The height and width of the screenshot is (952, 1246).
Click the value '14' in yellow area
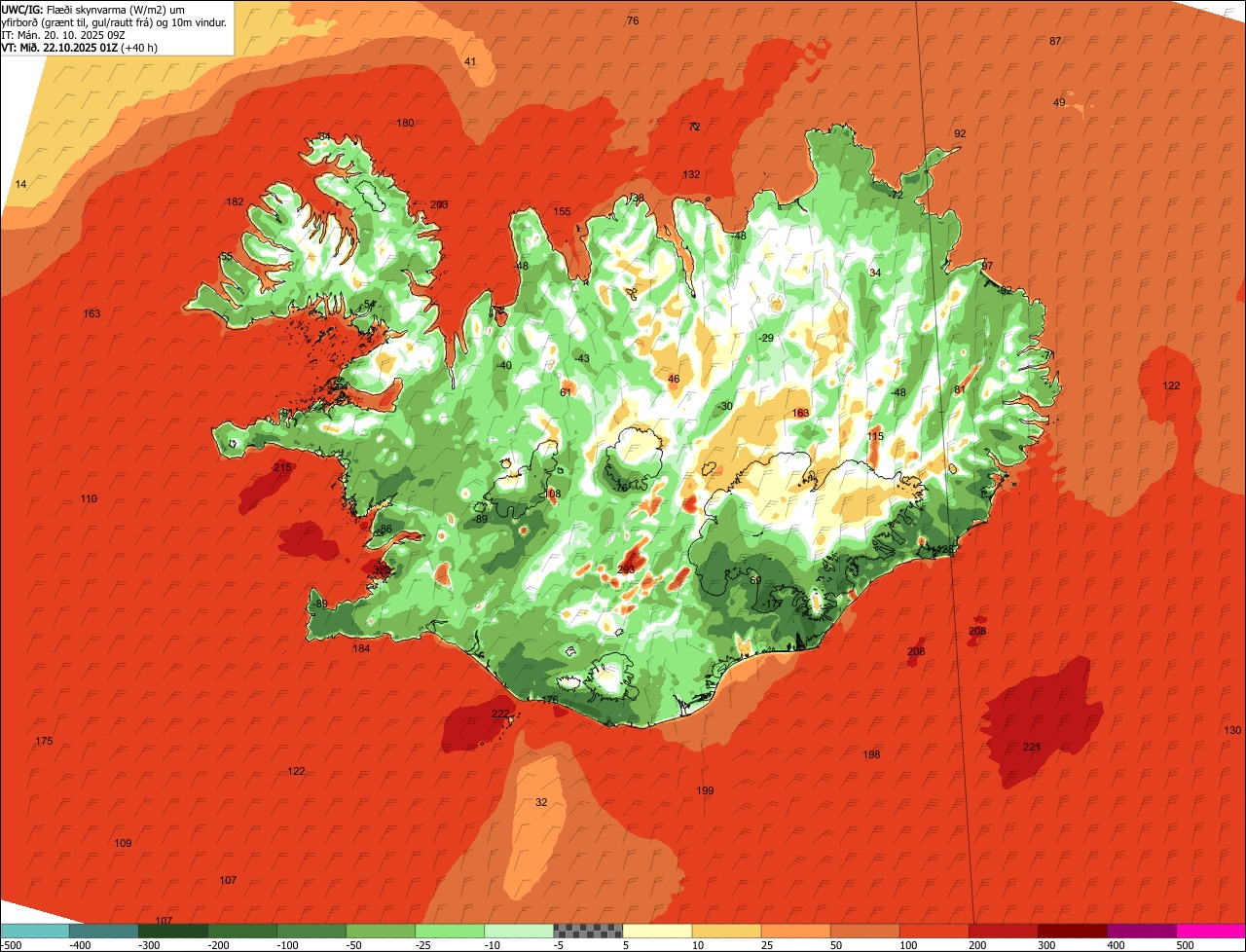pyautogui.click(x=20, y=184)
